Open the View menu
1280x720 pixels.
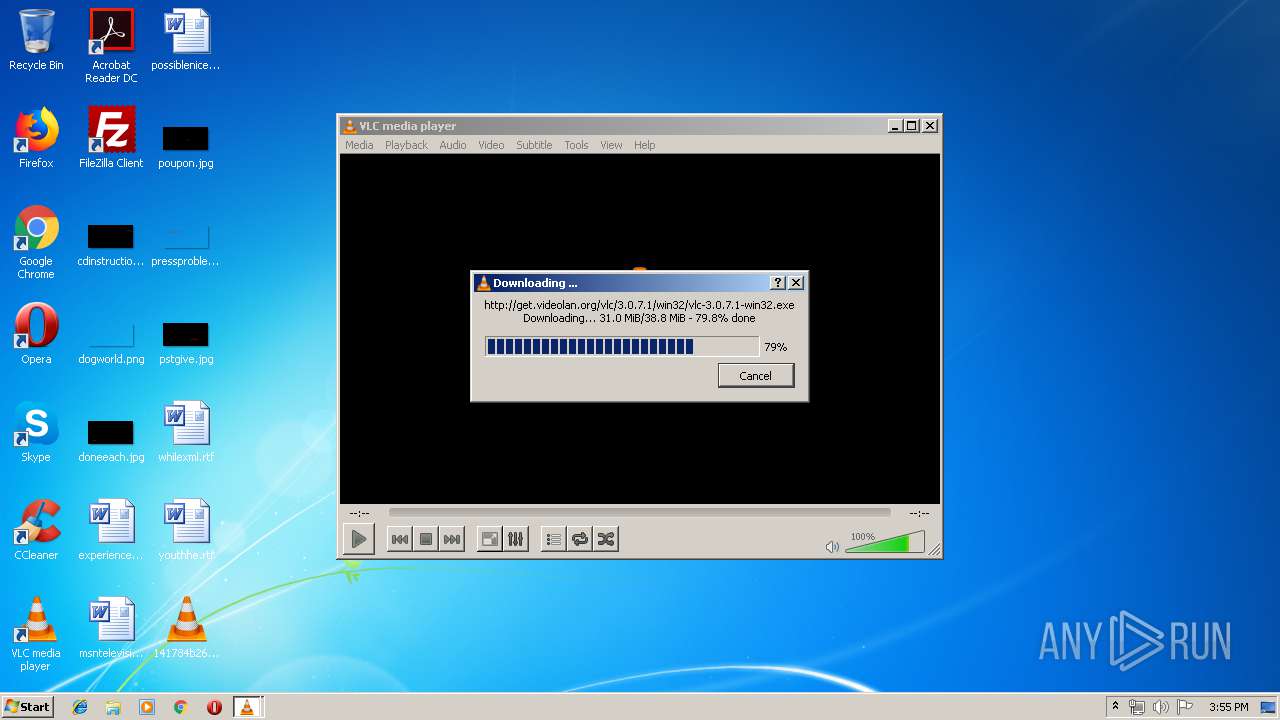click(611, 145)
